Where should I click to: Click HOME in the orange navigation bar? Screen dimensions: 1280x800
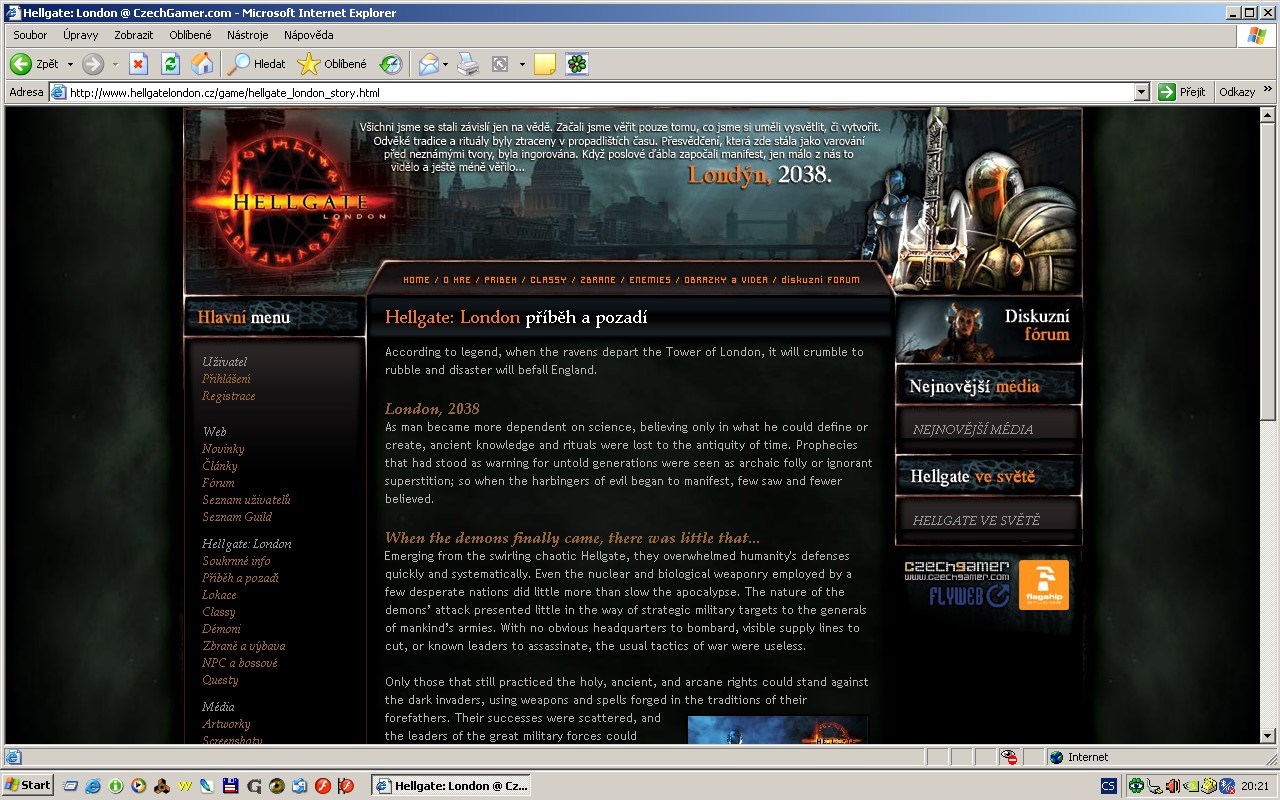[417, 280]
